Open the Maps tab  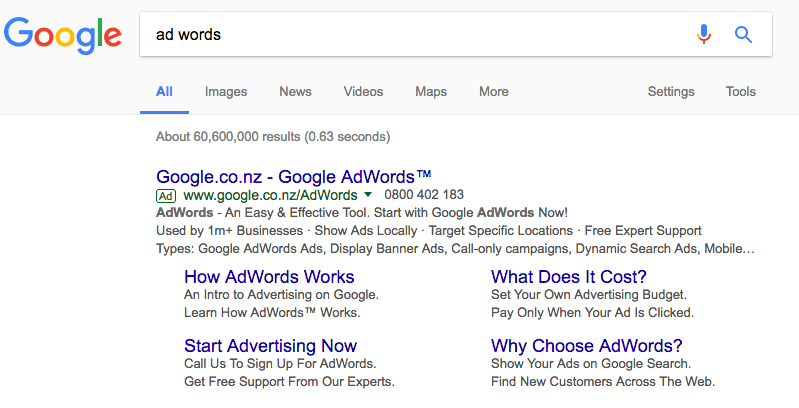click(431, 92)
